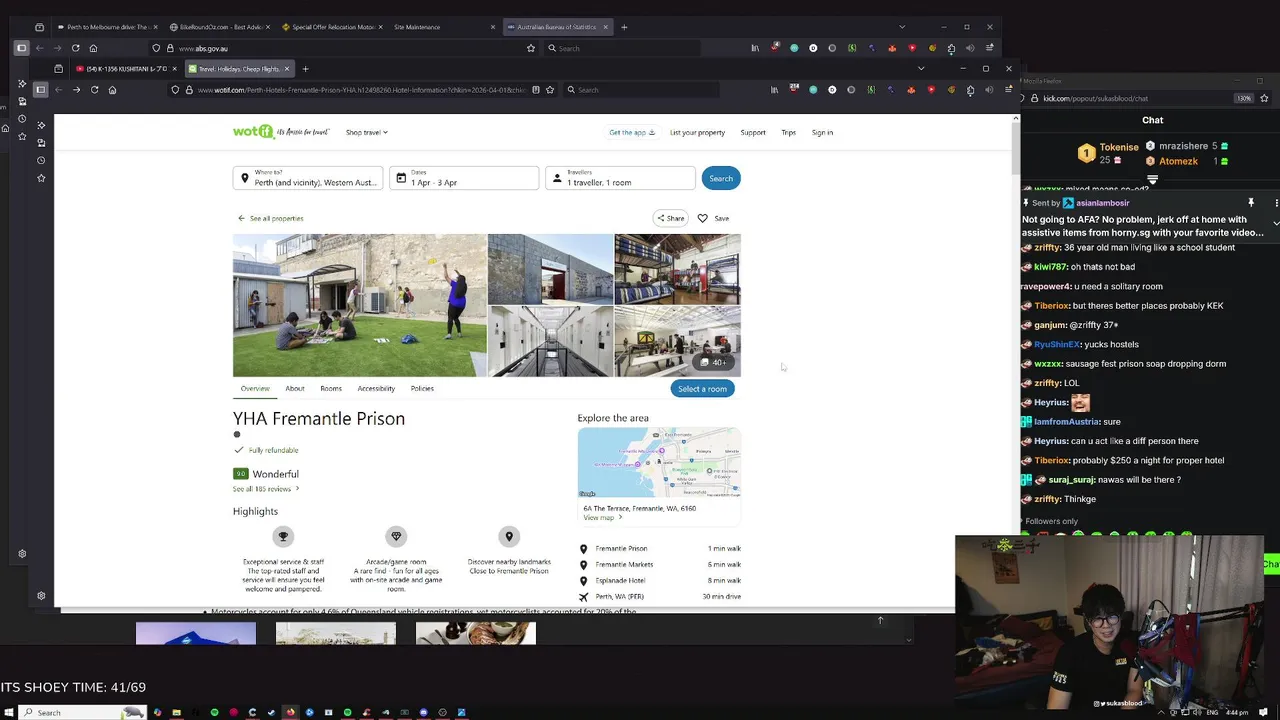Click username Tiberiox saying probably $250 a night
The height and width of the screenshot is (720, 1280).
pos(1051,460)
